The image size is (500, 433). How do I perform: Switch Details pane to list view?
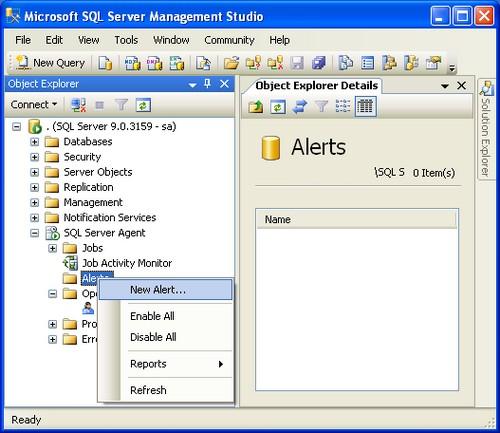[343, 106]
